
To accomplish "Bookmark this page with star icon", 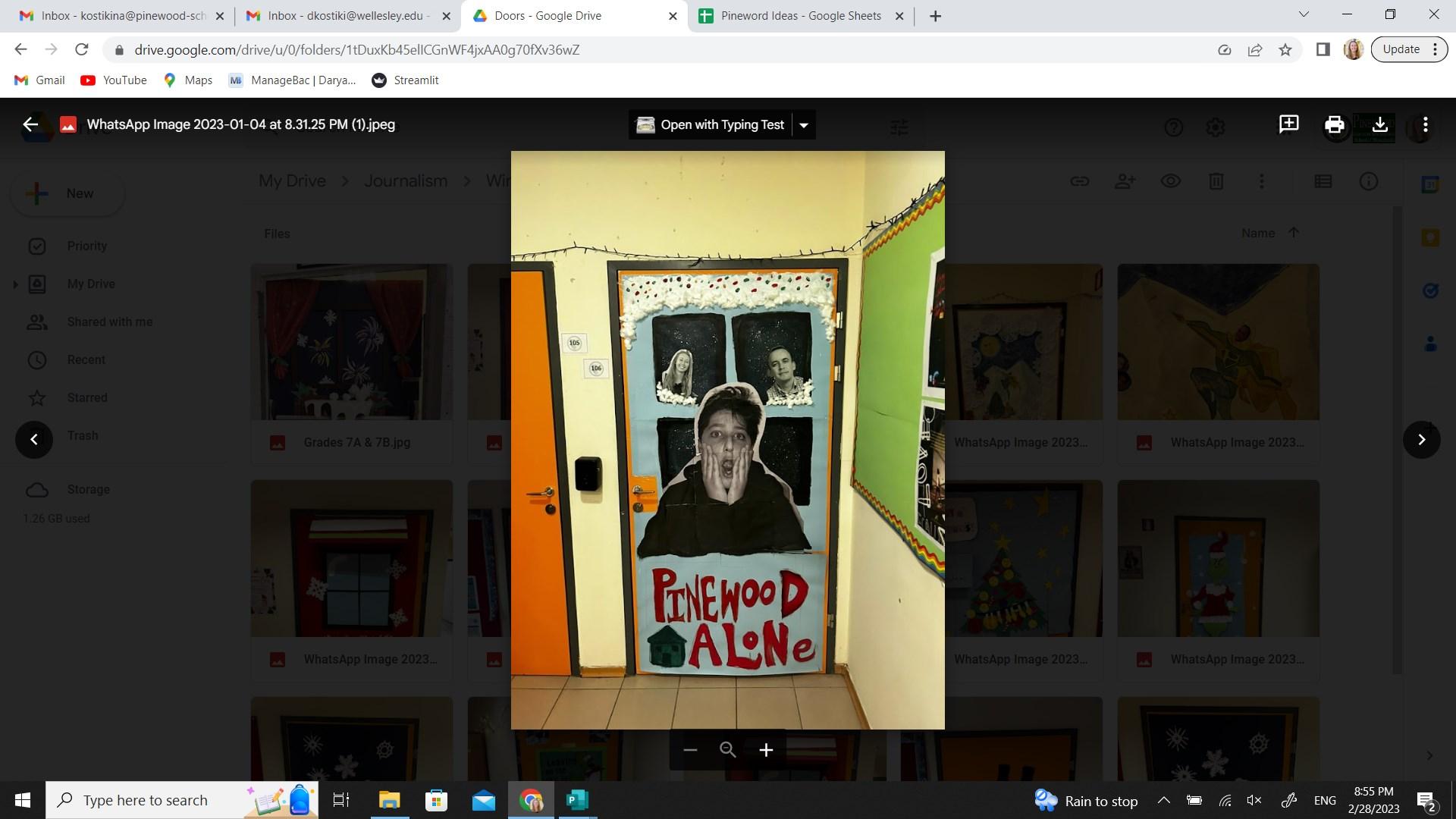I will tap(1285, 50).
